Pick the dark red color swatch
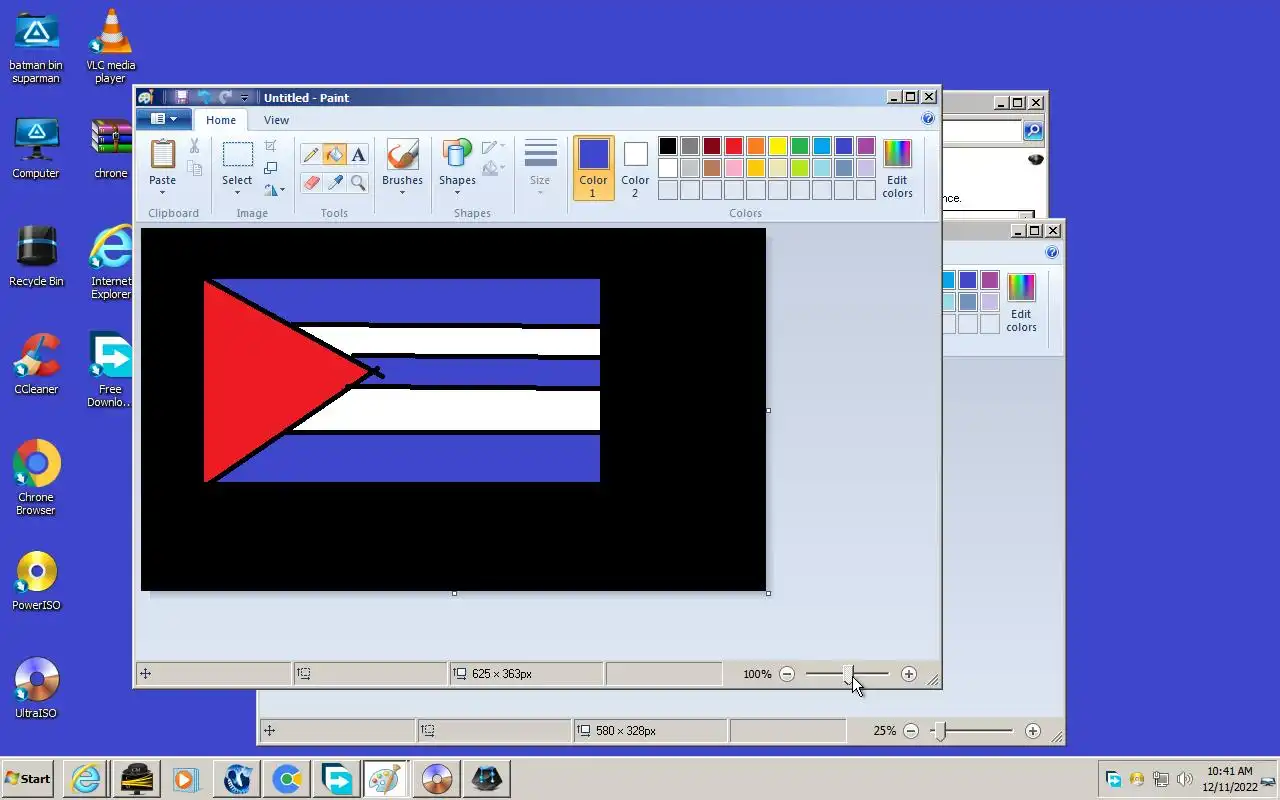This screenshot has height=800, width=1280. [712, 146]
